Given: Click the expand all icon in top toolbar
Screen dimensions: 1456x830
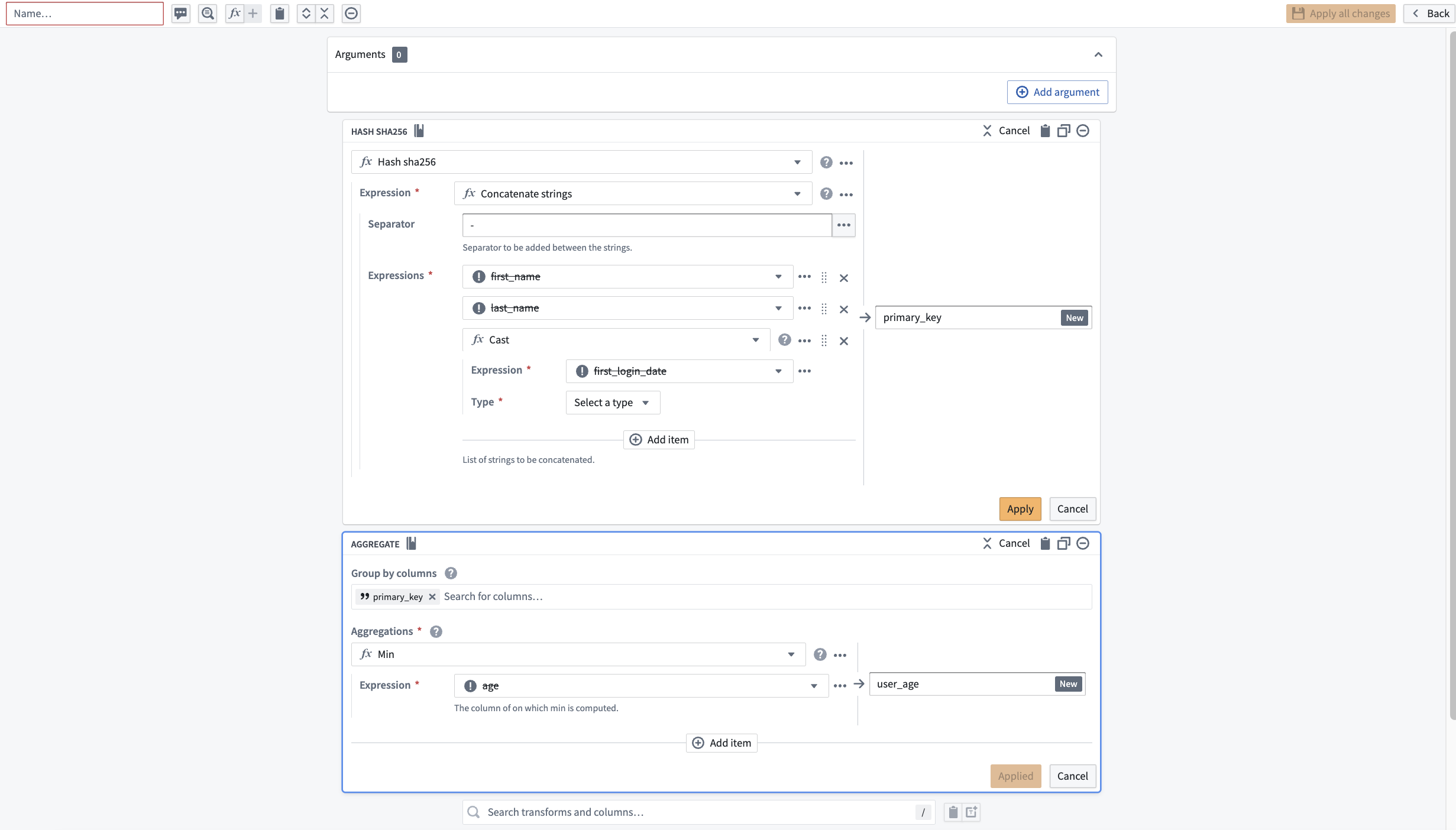Looking at the screenshot, I should (306, 13).
